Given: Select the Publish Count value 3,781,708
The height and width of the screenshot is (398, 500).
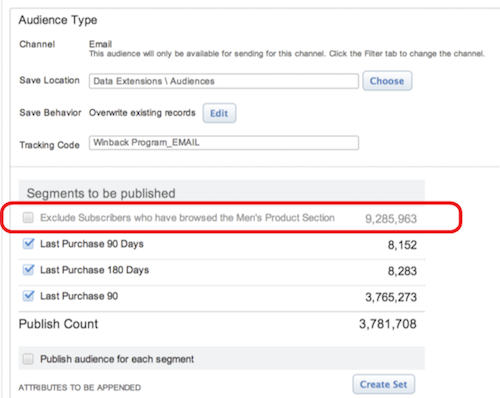Looking at the screenshot, I should coord(388,324).
